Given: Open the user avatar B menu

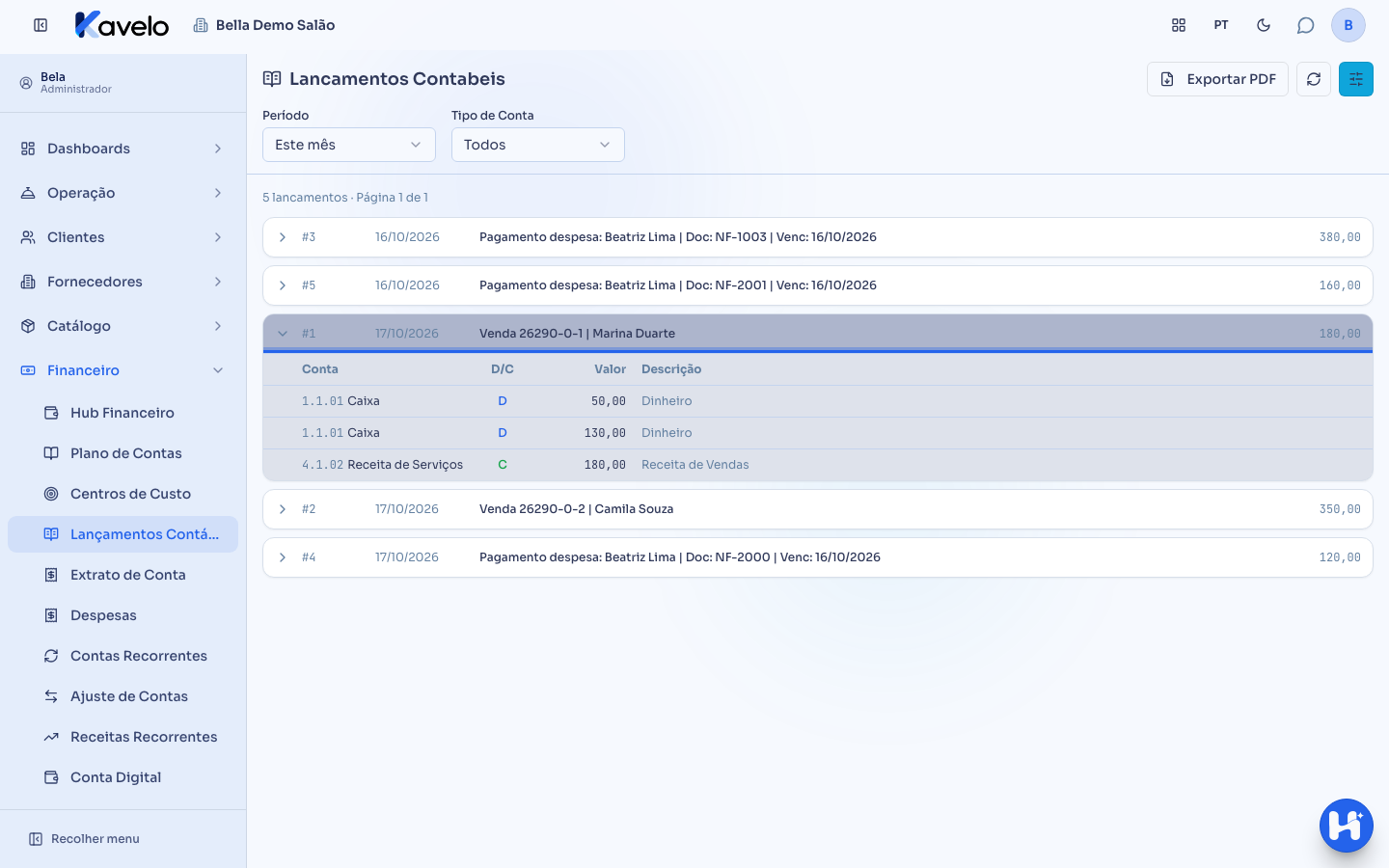Looking at the screenshot, I should (x=1348, y=25).
